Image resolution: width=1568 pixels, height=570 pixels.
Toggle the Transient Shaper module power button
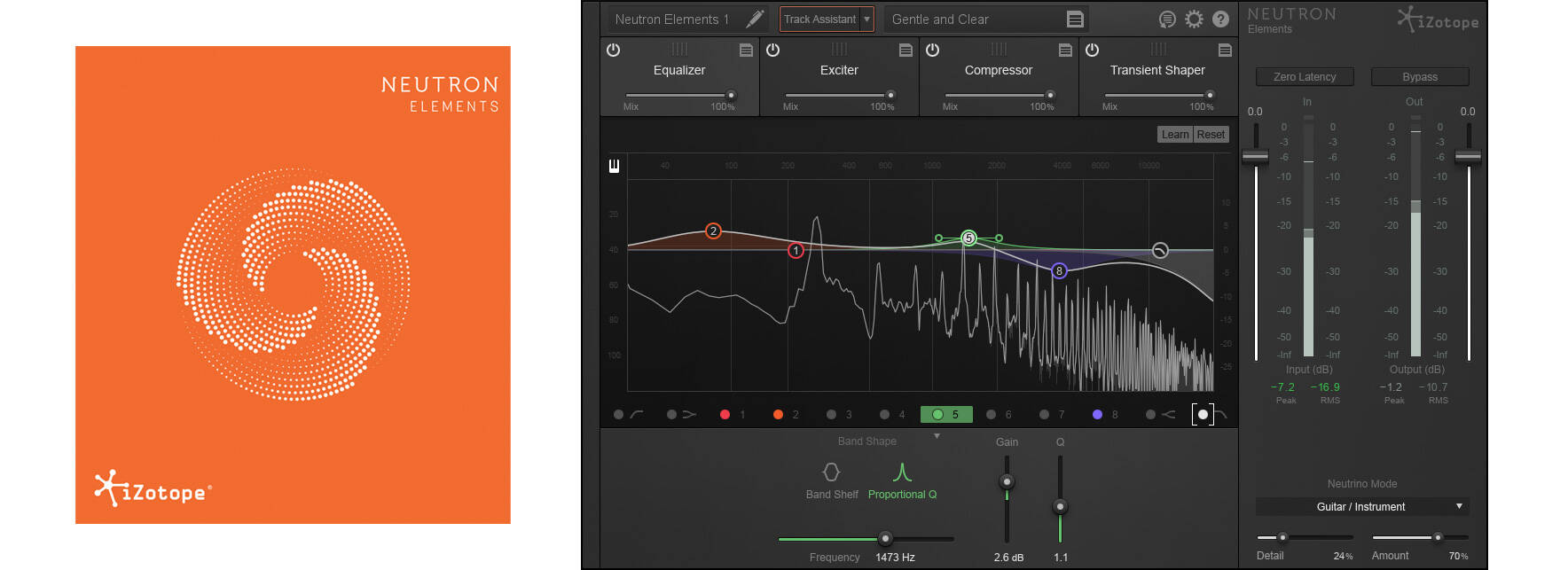1093,51
